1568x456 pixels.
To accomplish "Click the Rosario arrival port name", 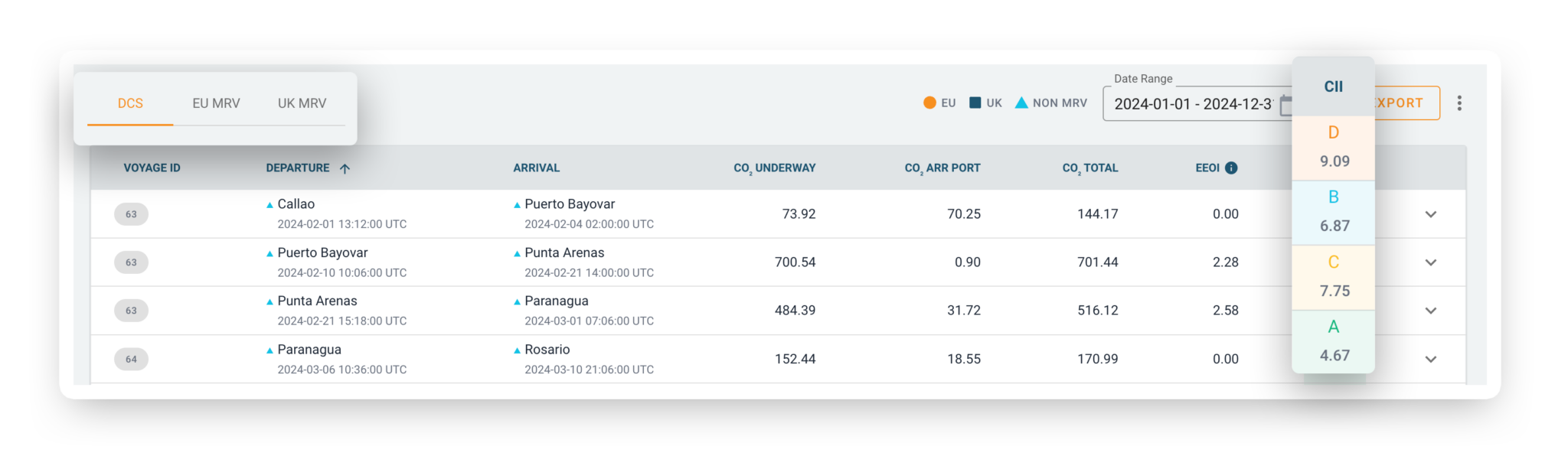I will tap(547, 350).
